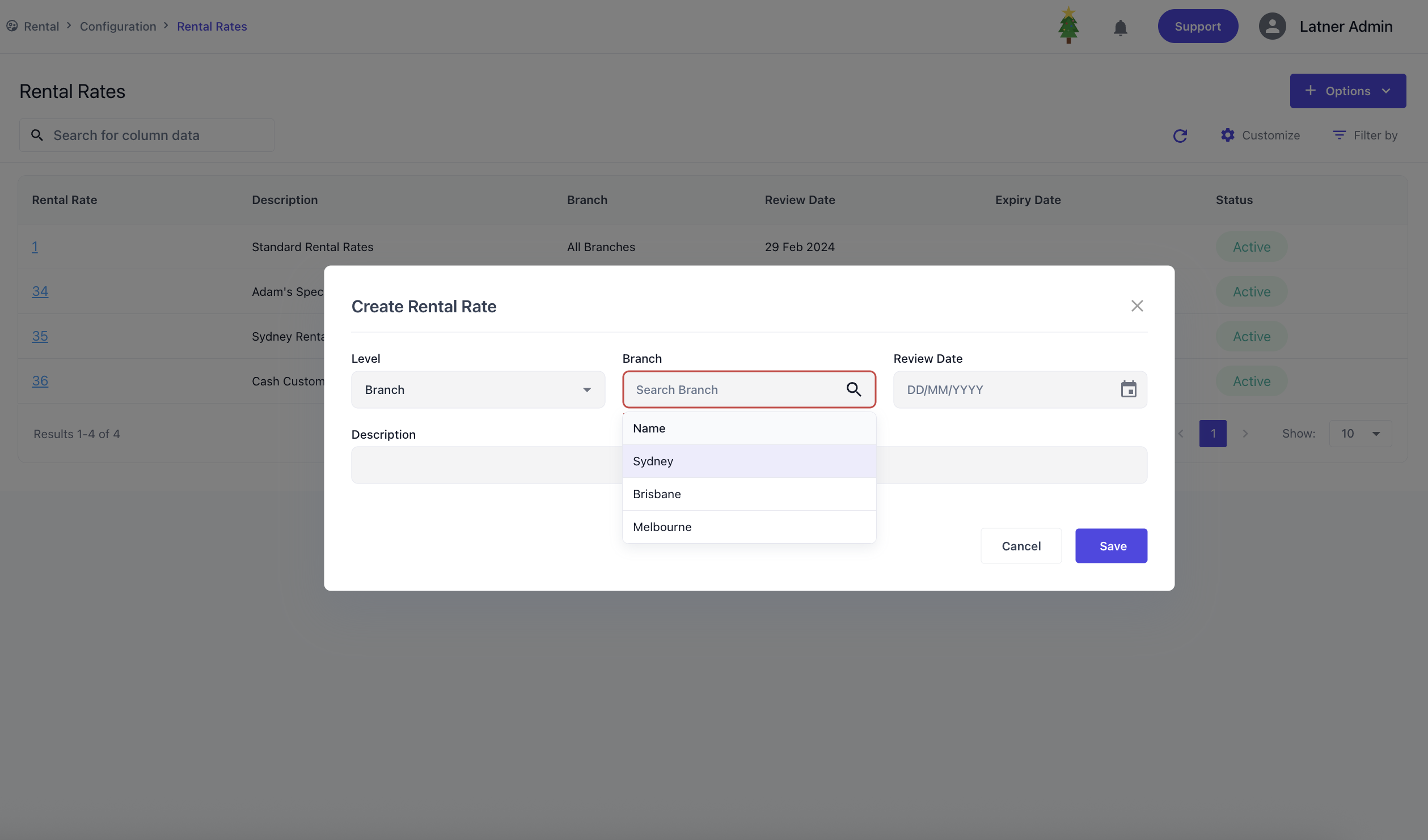The image size is (1428, 840).
Task: Expand the Level dropdown
Action: click(x=478, y=390)
